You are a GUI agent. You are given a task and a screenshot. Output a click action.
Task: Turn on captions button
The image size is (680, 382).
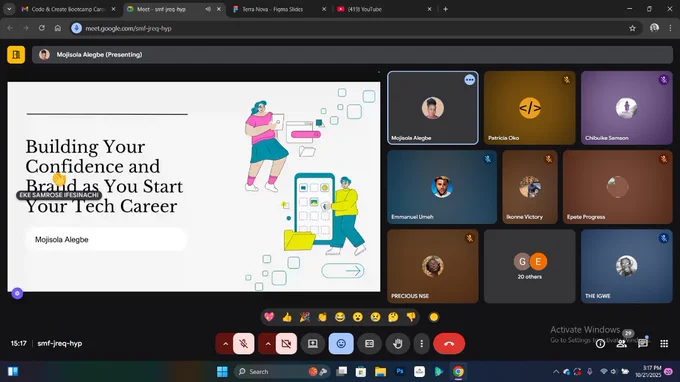tap(369, 344)
